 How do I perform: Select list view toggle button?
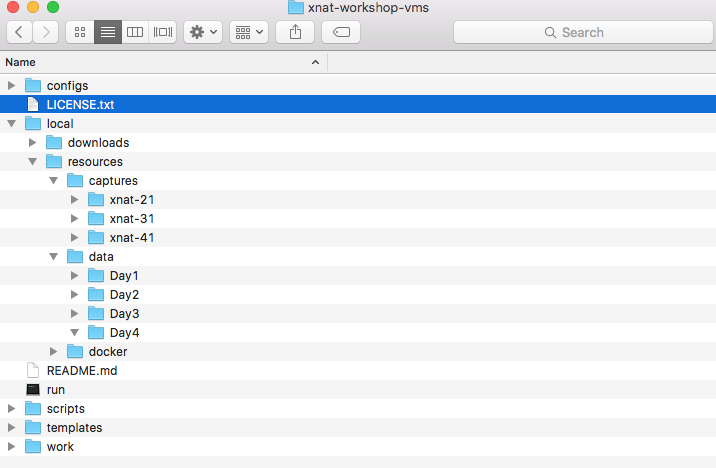click(108, 32)
